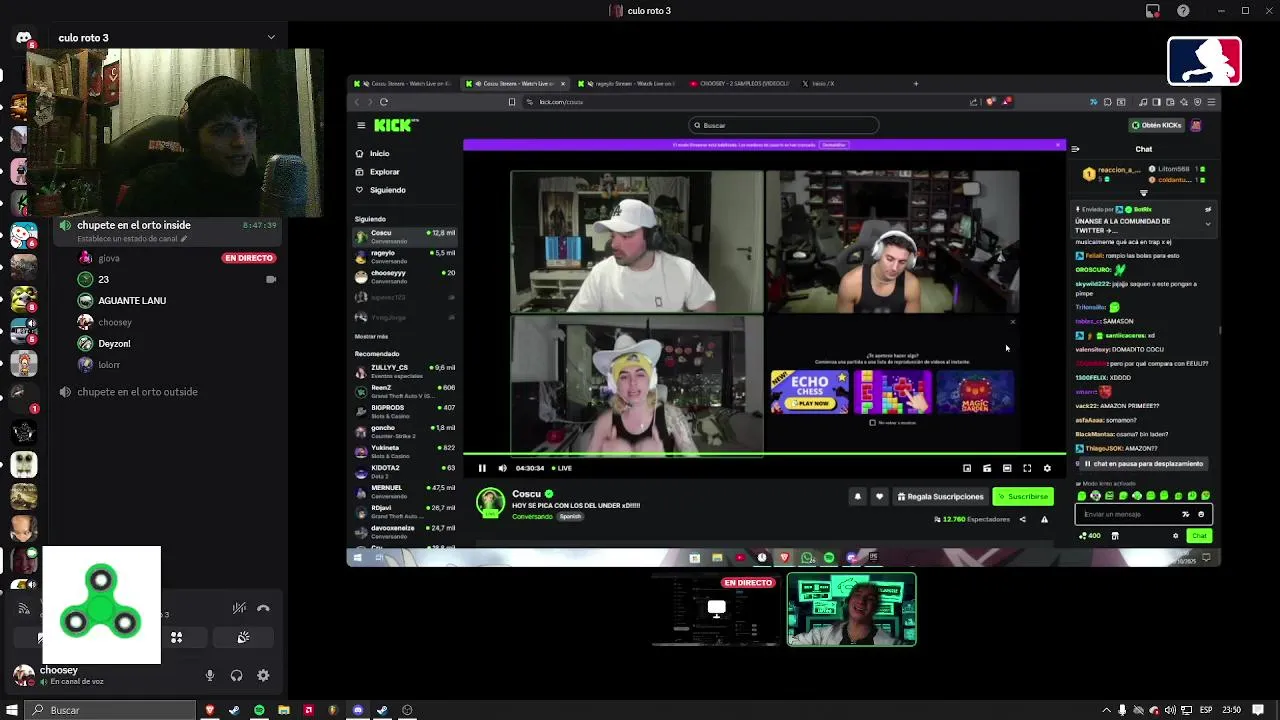Screen dimensions: 1280x720
Task: Open Siguiendo in Kick sidebar
Action: click(387, 190)
